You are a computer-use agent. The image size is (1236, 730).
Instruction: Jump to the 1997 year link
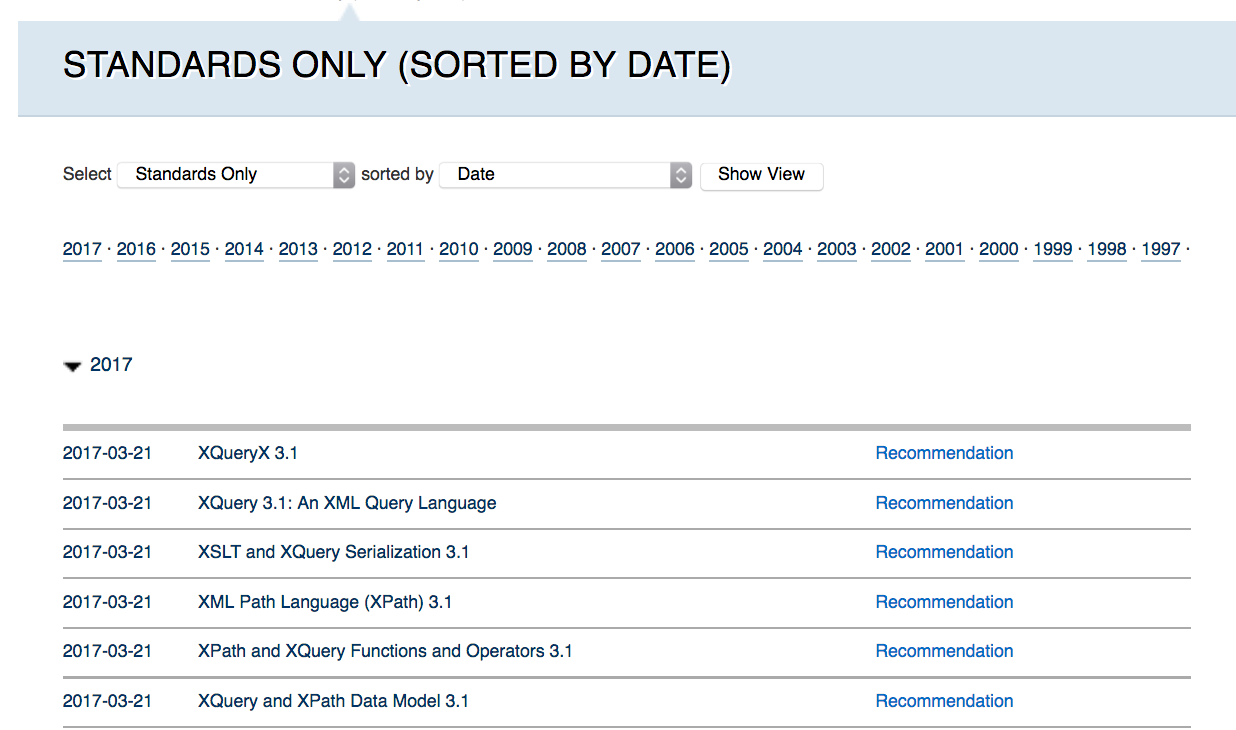click(1160, 249)
